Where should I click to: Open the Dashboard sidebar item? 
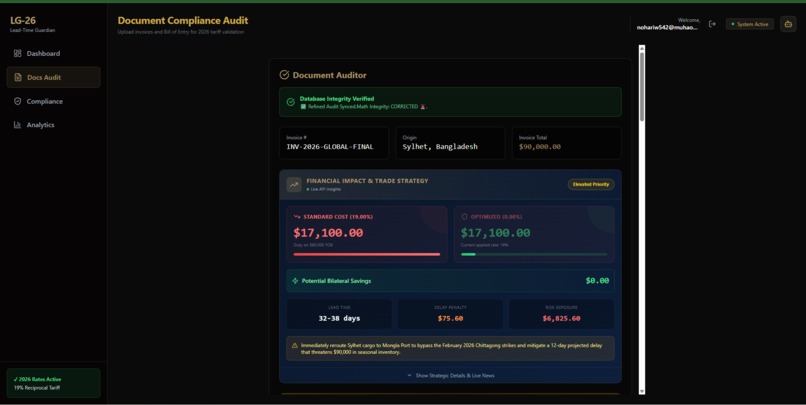point(53,53)
